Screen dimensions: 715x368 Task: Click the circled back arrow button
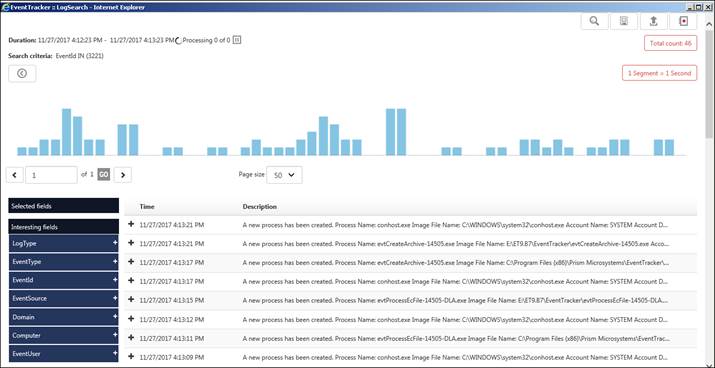(22, 73)
